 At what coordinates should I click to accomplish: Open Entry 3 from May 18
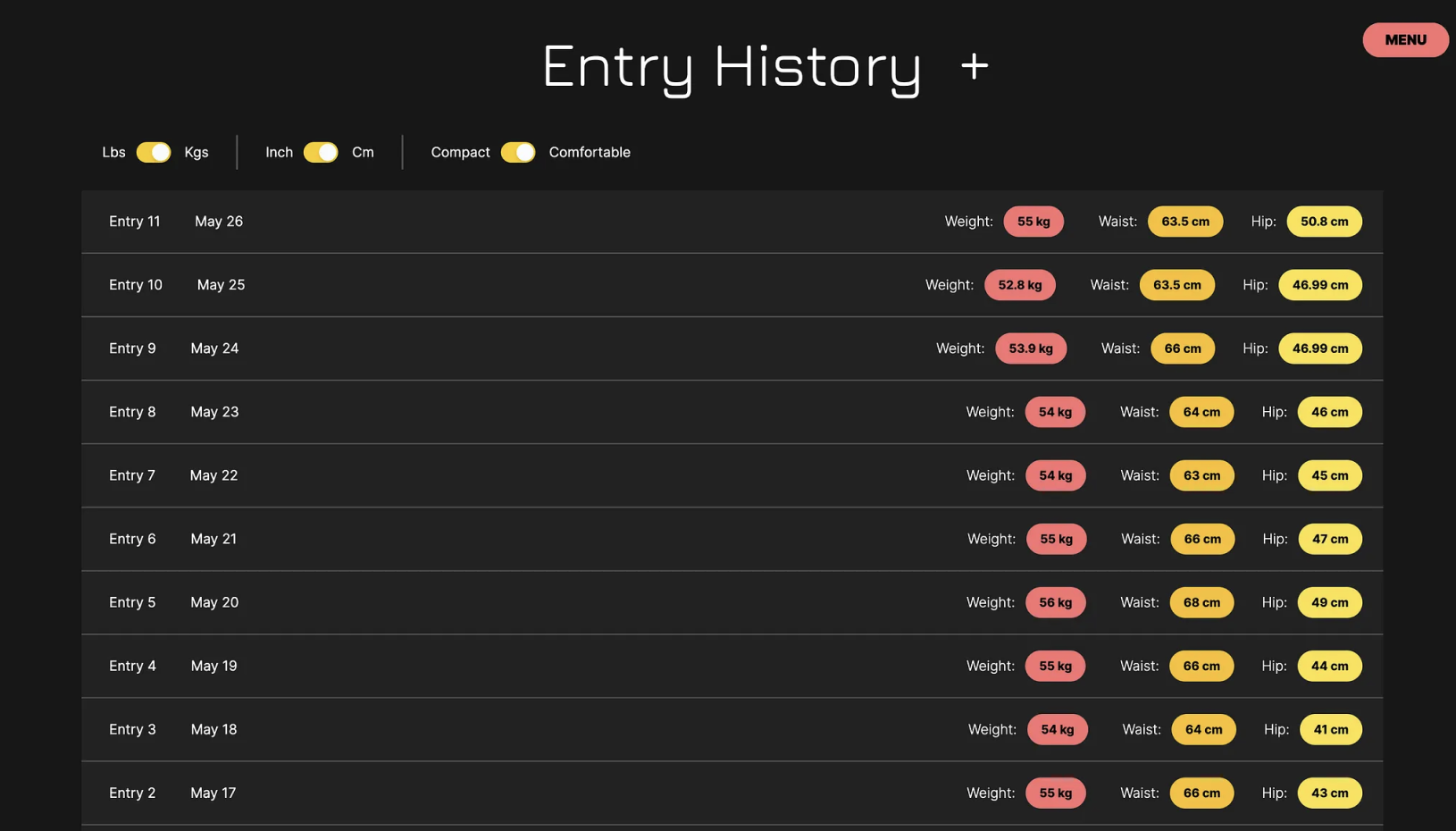[x=132, y=729]
